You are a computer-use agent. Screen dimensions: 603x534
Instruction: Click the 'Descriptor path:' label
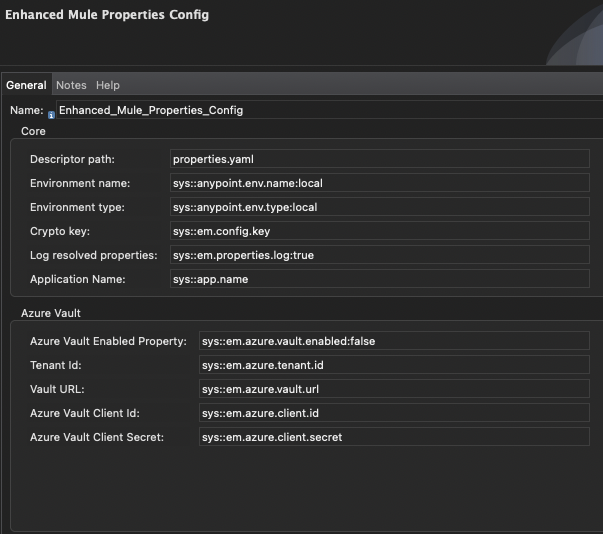click(72, 159)
